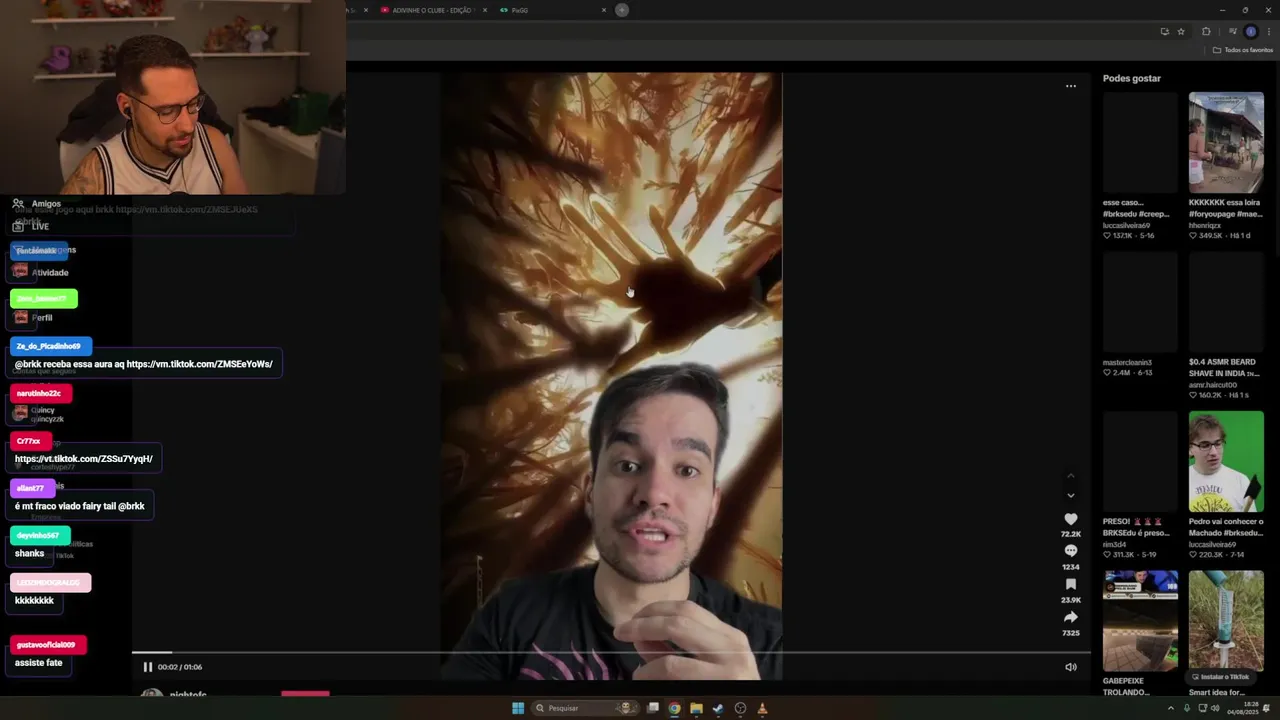Like the TikTok video with heart icon

[1070, 519]
